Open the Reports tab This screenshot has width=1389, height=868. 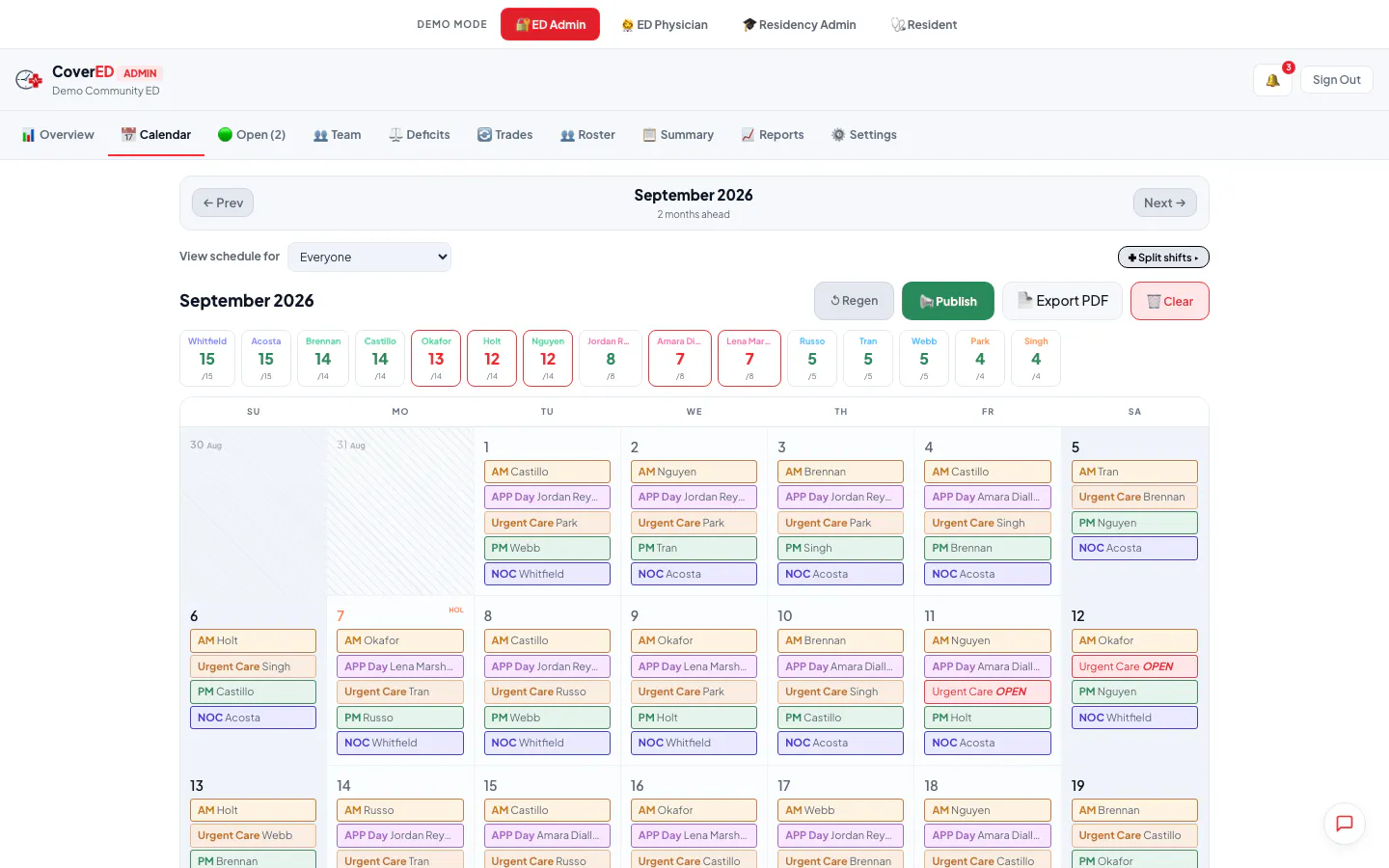pos(773,135)
